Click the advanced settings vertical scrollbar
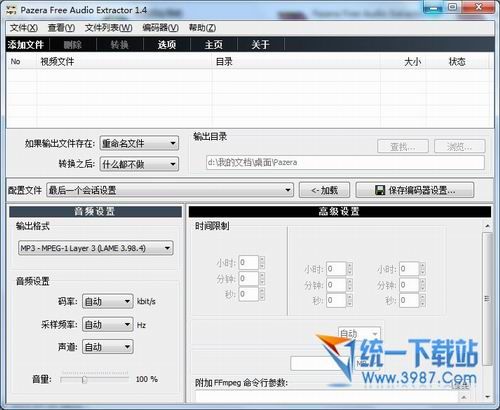This screenshot has height=410, width=500. [487, 299]
